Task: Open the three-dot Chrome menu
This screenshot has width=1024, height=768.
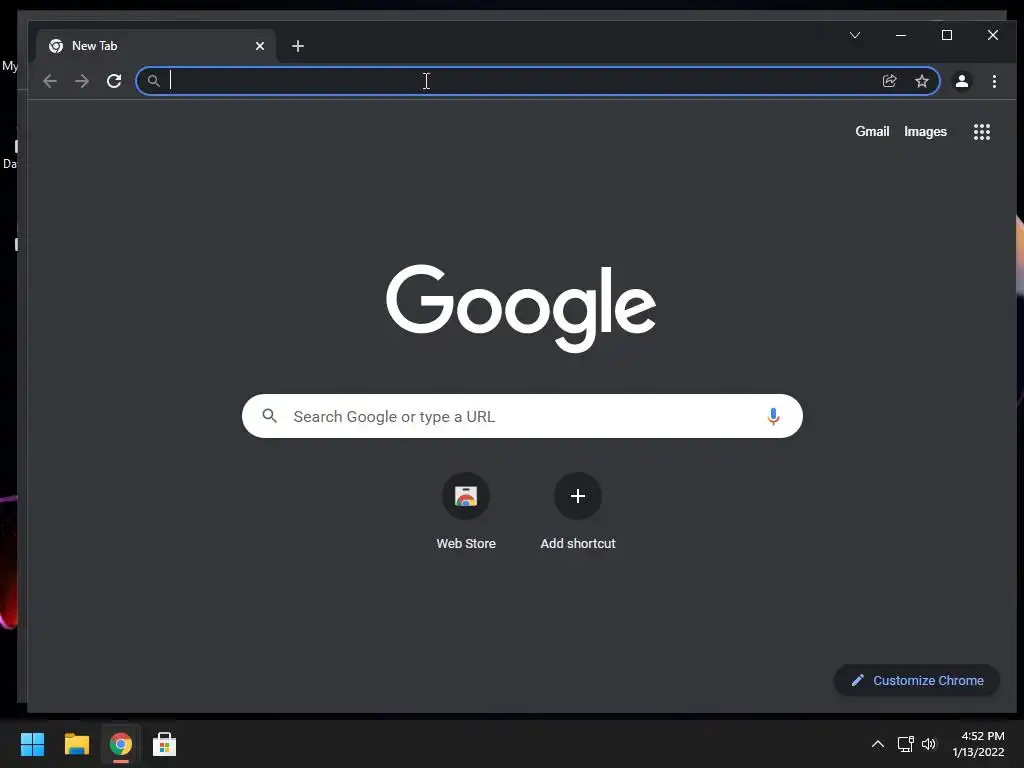Action: tap(994, 81)
